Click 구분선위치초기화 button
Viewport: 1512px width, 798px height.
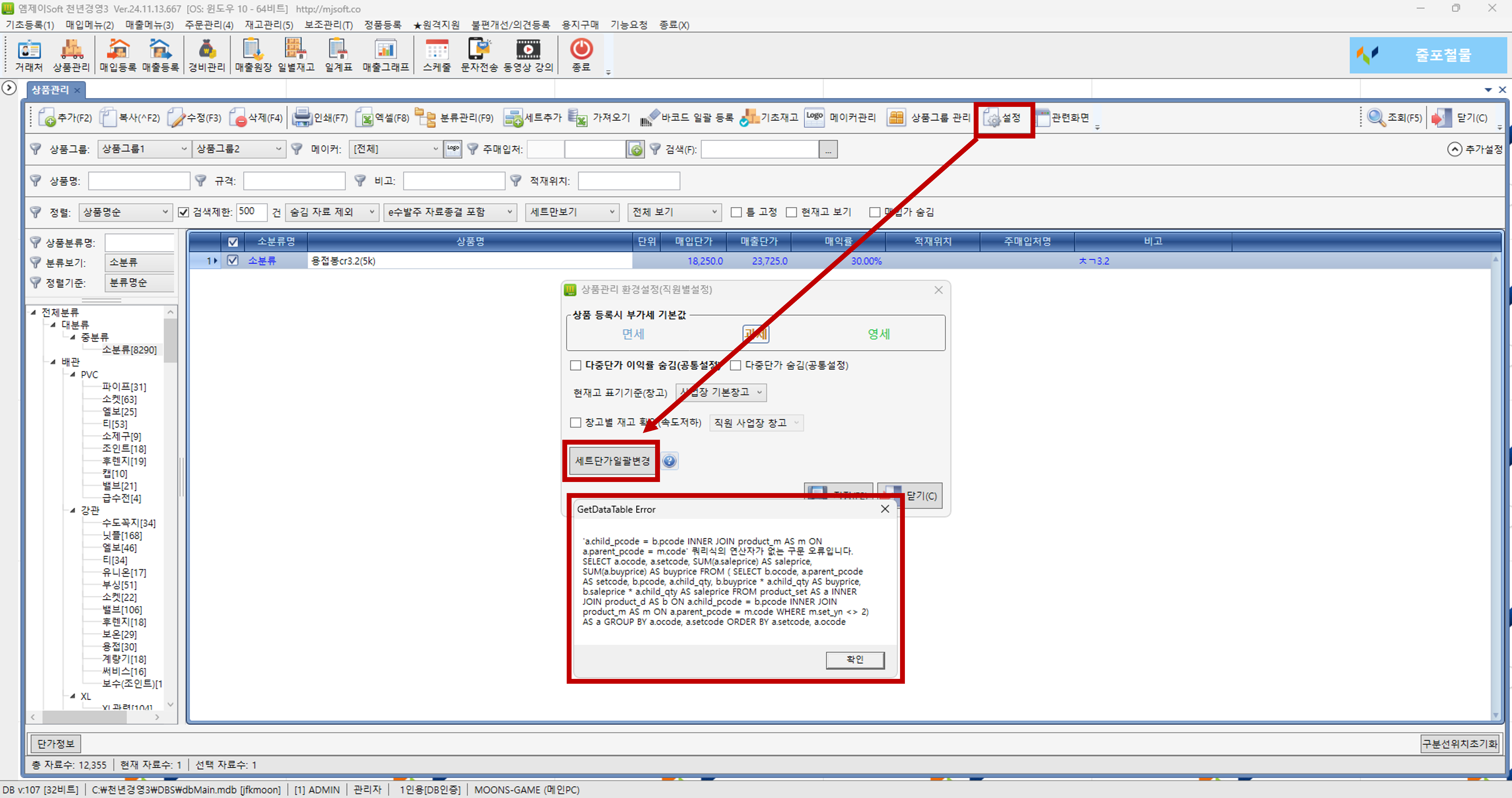(1460, 744)
